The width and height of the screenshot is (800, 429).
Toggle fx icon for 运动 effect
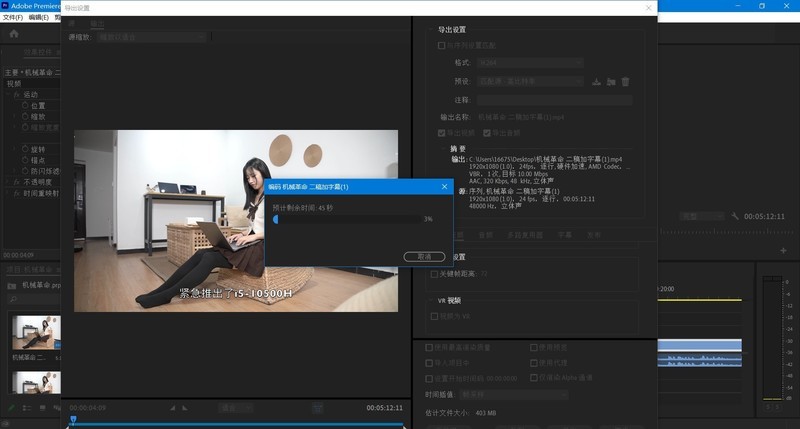[17, 94]
